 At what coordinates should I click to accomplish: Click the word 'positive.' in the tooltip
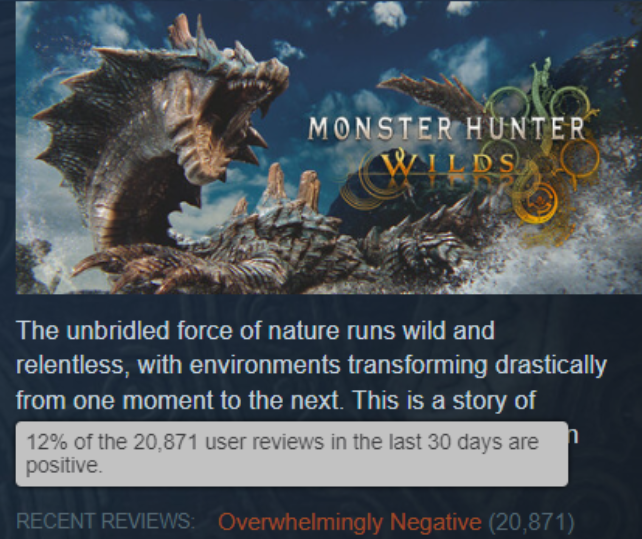click(64, 467)
